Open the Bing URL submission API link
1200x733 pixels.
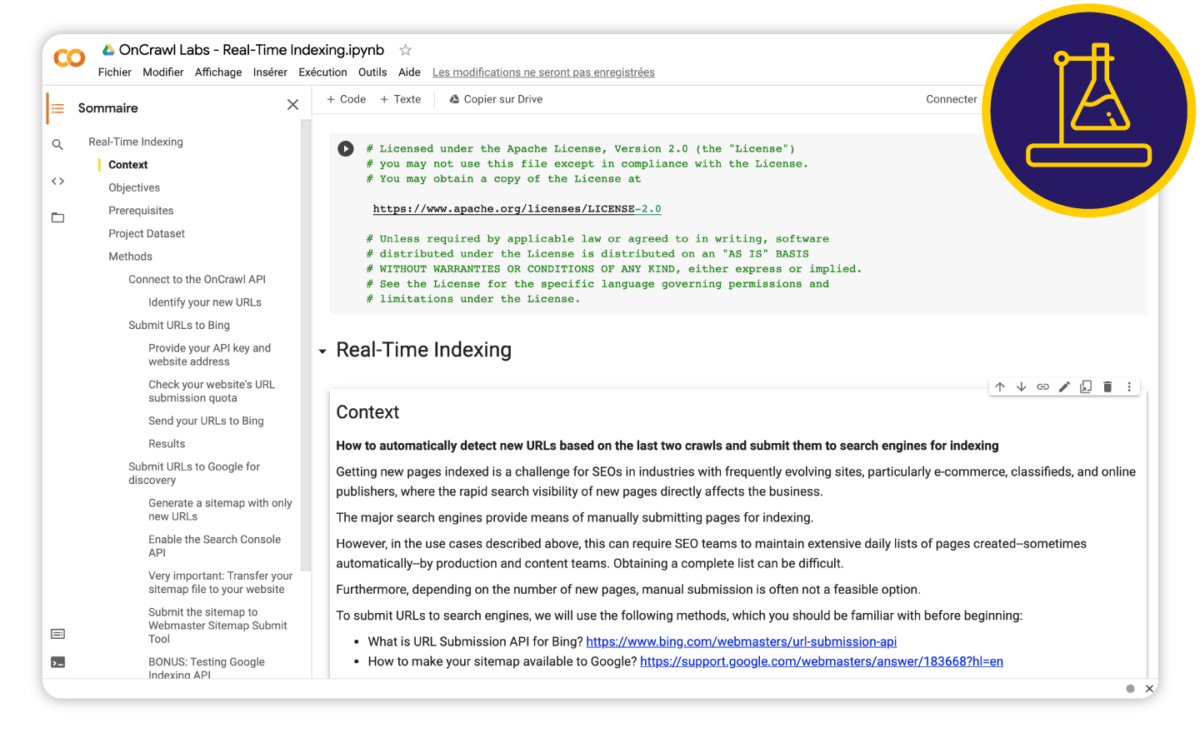[x=741, y=641]
